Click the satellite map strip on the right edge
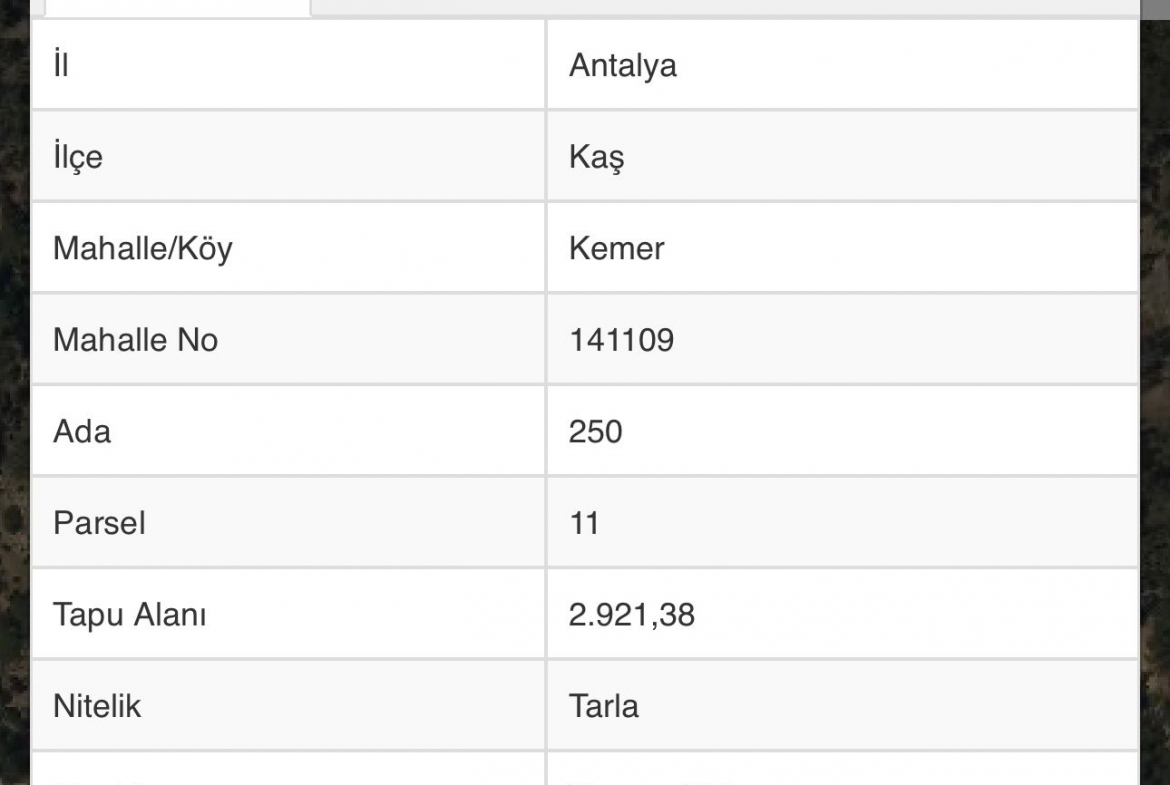The image size is (1170, 785). click(x=1155, y=392)
